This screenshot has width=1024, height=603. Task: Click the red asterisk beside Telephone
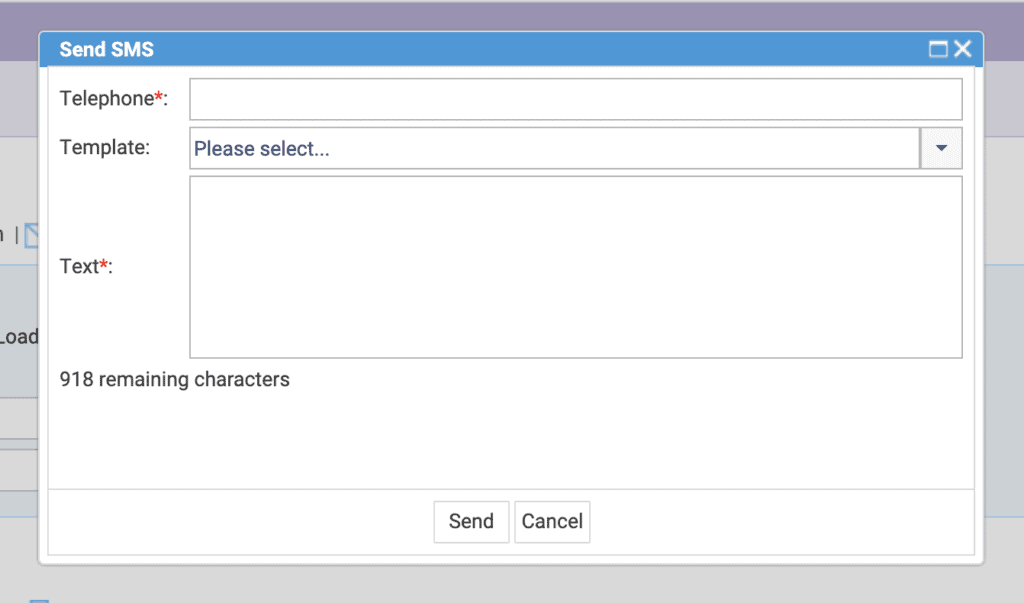click(x=158, y=97)
